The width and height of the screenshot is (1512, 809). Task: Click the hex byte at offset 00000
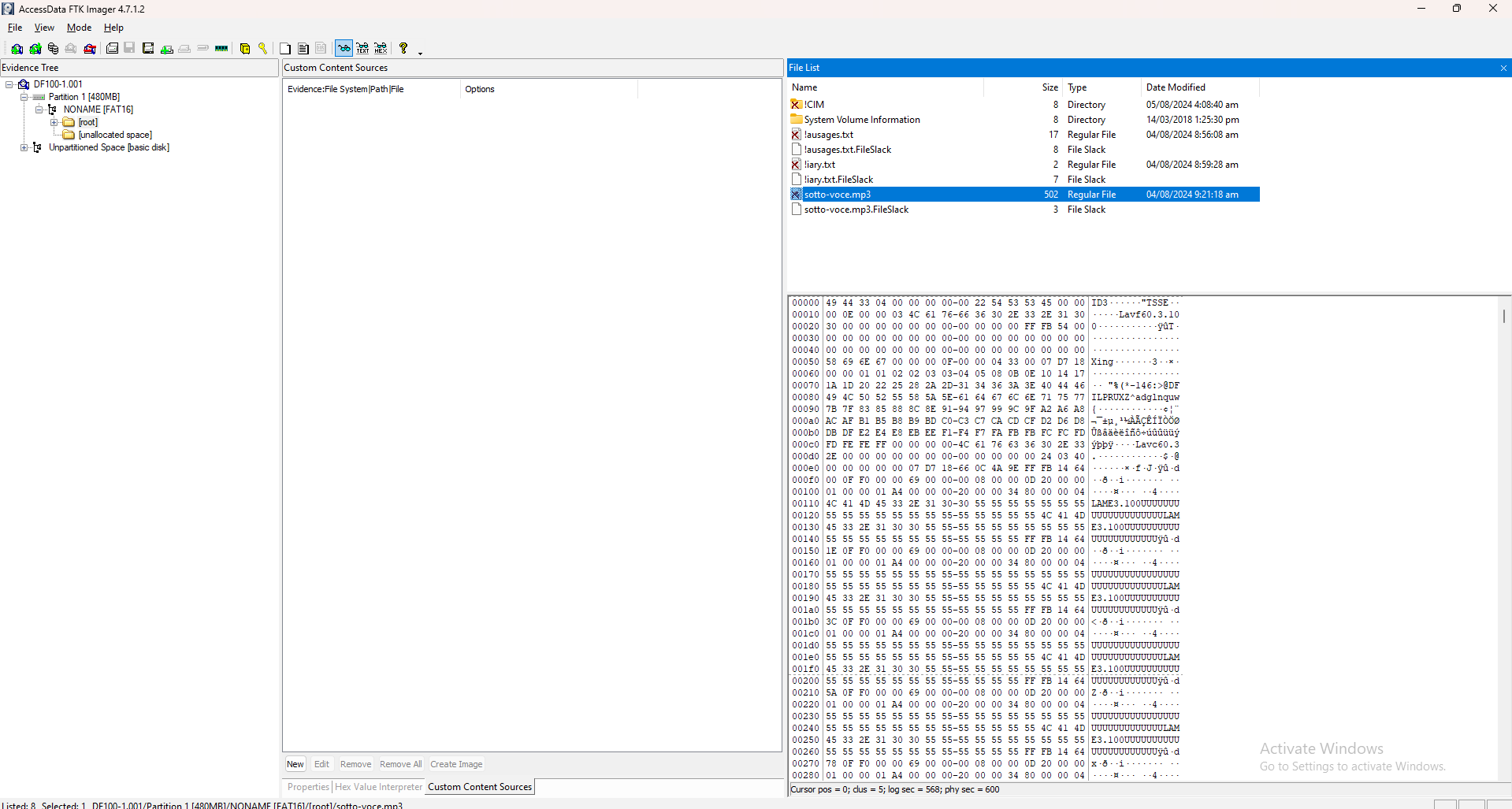coord(831,302)
